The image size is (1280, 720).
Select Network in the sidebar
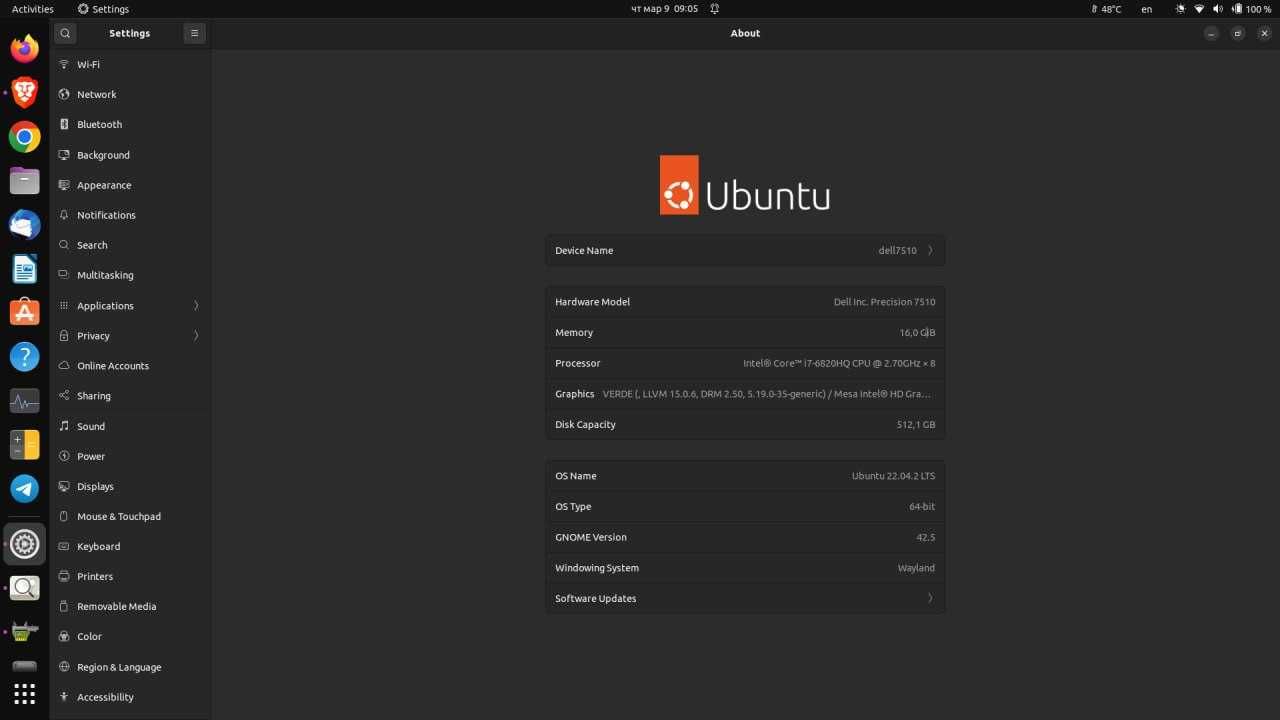click(x=130, y=94)
